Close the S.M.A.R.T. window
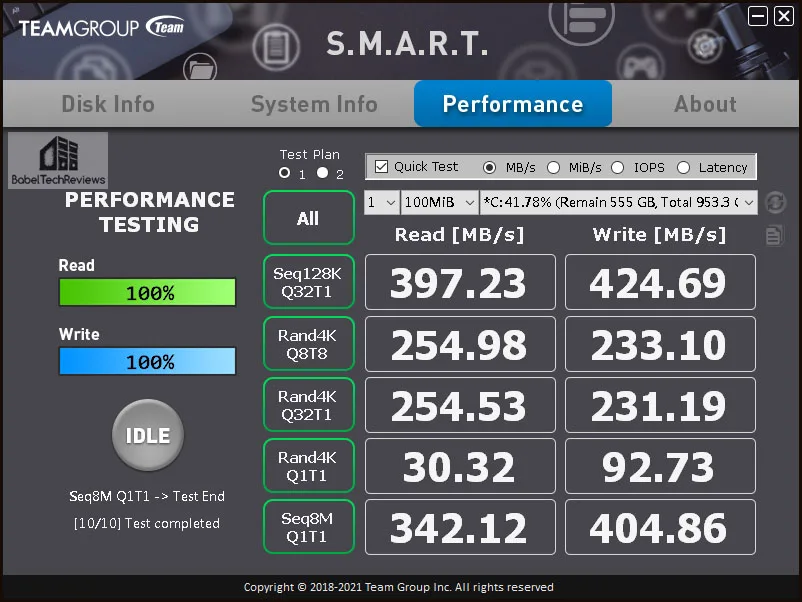Viewport: 802px width, 602px height. 784,16
